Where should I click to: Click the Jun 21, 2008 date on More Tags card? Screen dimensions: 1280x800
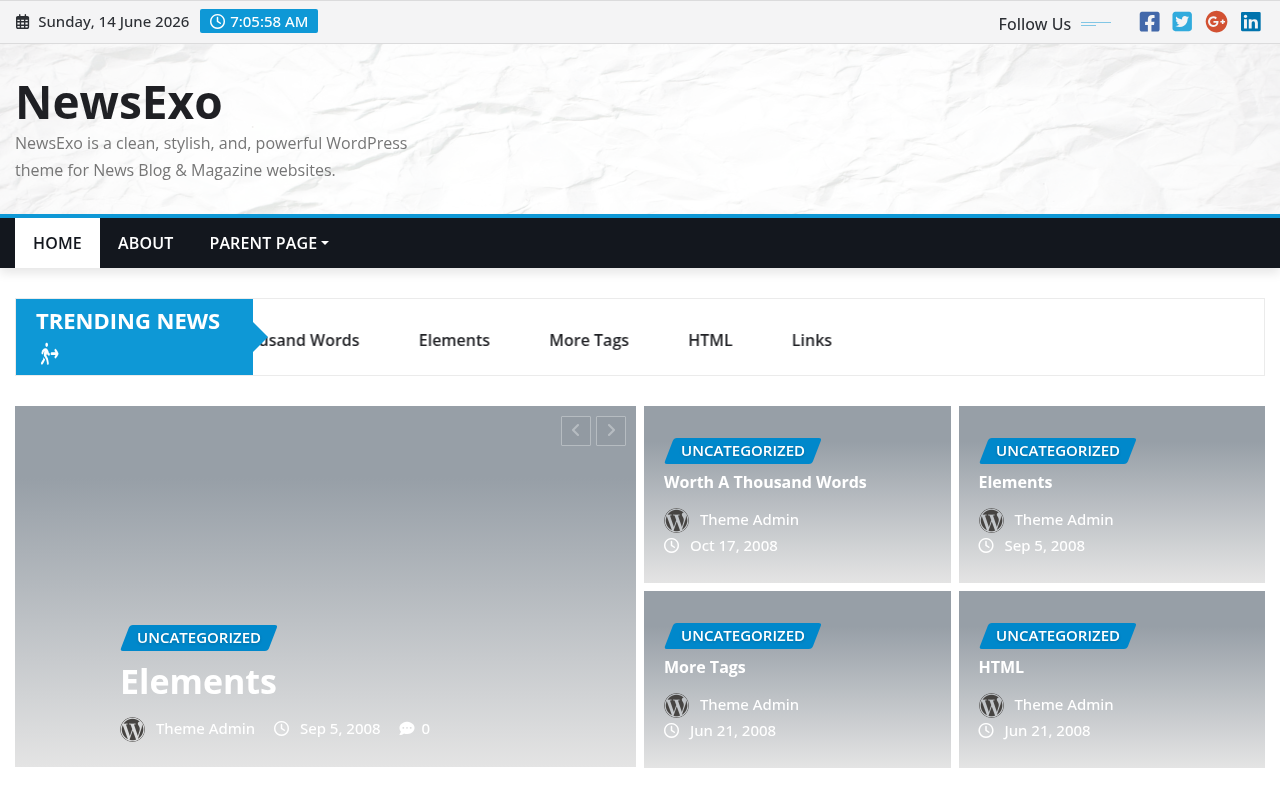click(x=733, y=731)
